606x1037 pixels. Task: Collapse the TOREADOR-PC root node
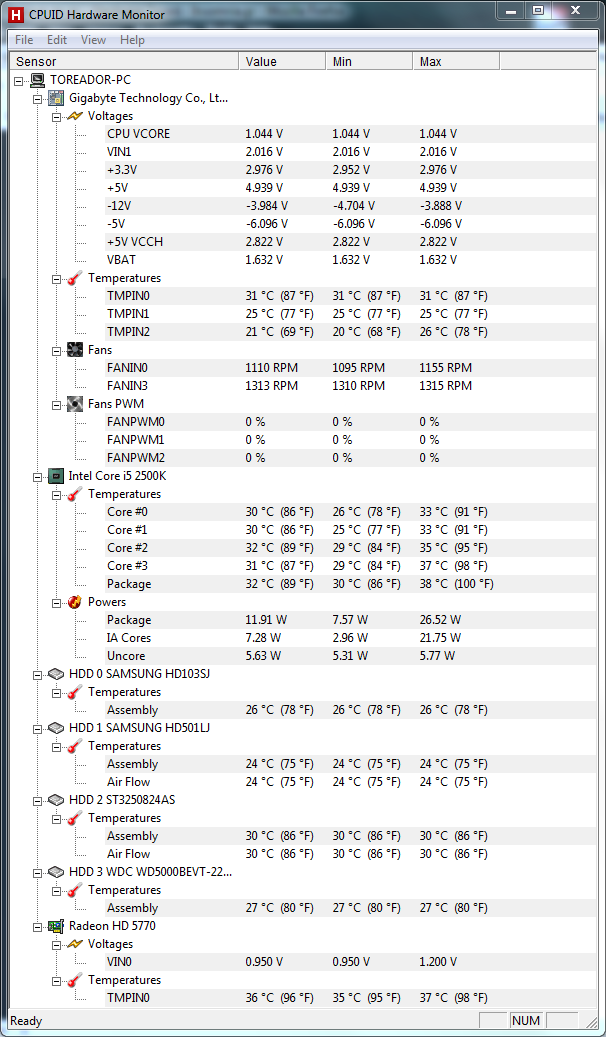(19, 80)
